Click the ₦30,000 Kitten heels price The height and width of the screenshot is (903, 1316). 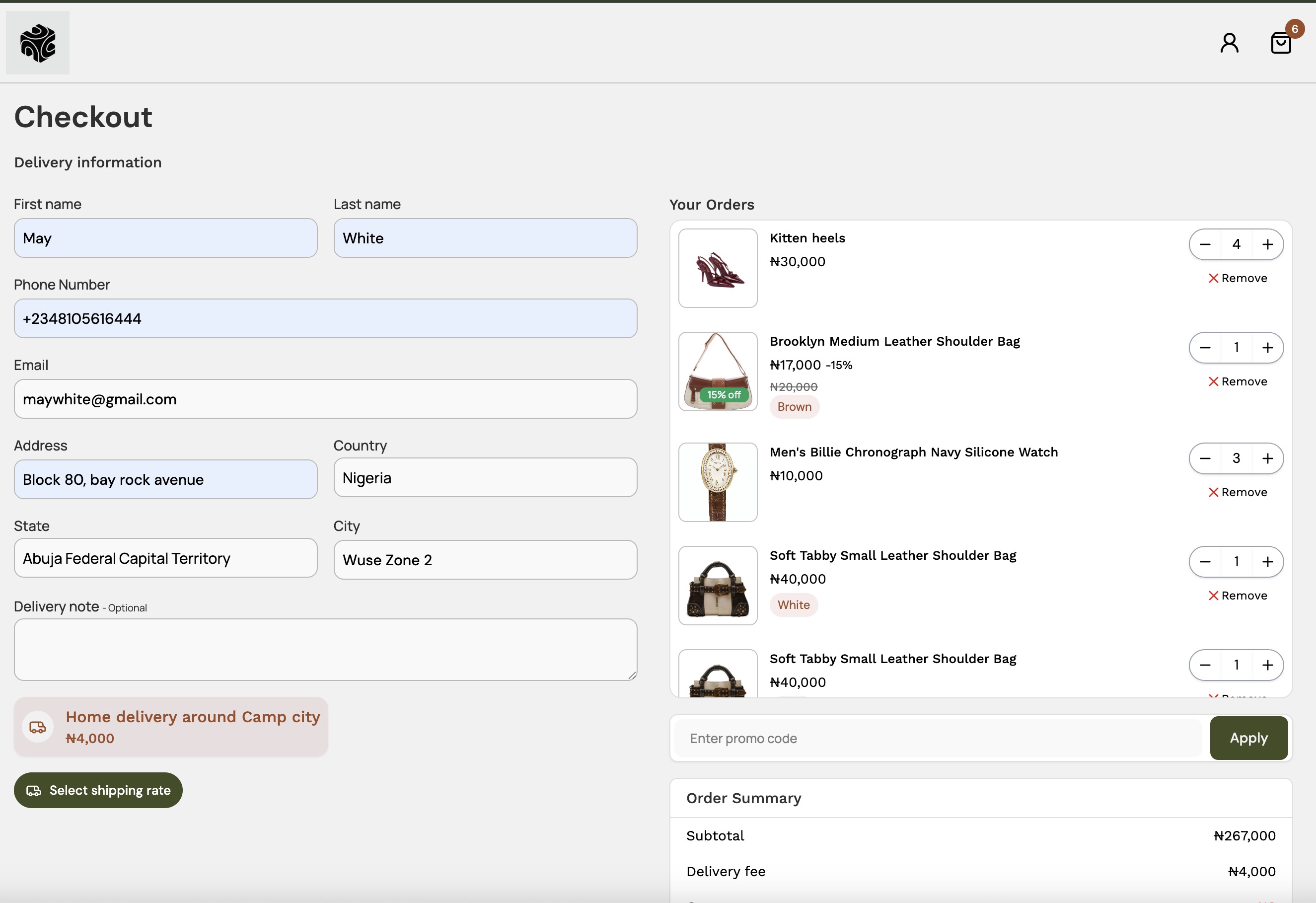coord(798,262)
